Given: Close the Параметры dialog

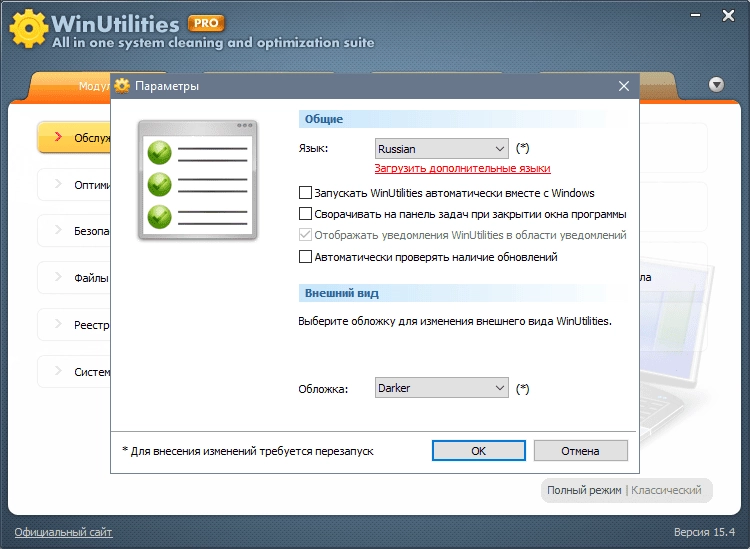Looking at the screenshot, I should (623, 86).
